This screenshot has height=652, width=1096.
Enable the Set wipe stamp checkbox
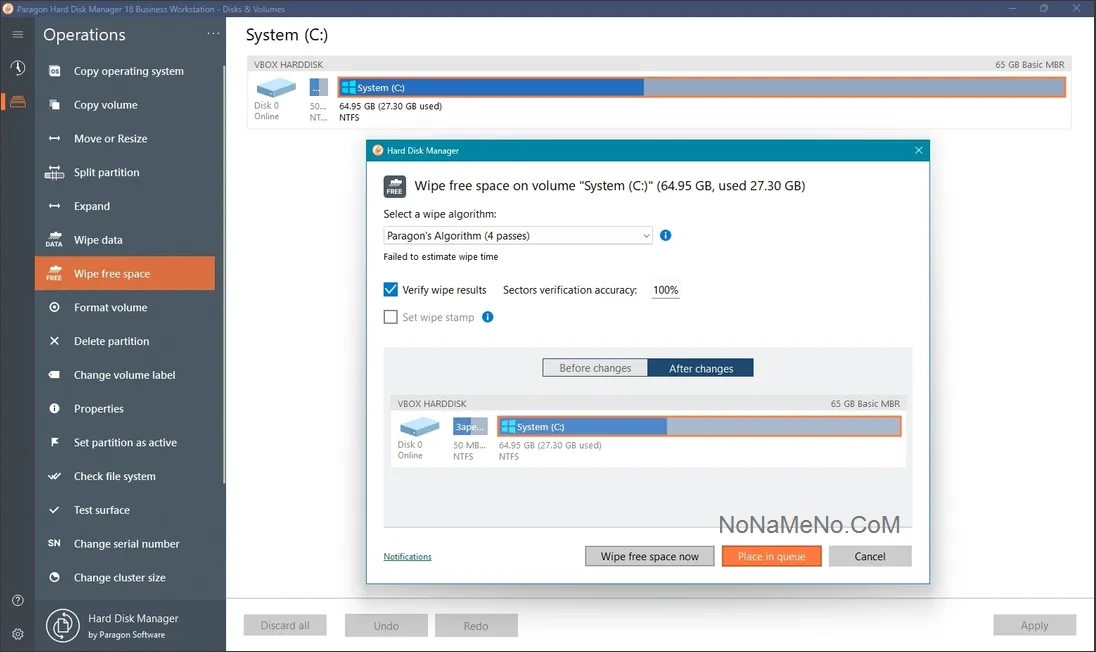pos(391,317)
